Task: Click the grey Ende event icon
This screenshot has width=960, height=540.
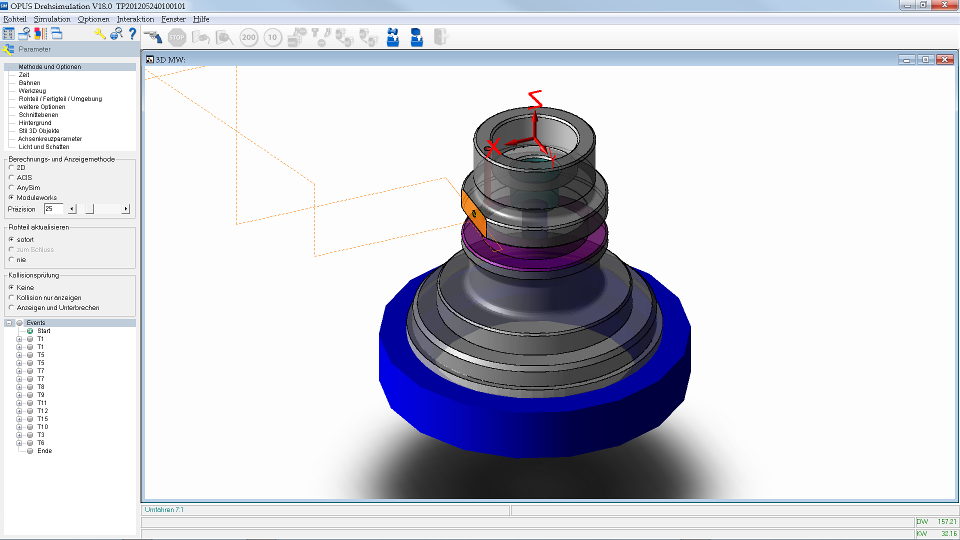Action: [30, 451]
